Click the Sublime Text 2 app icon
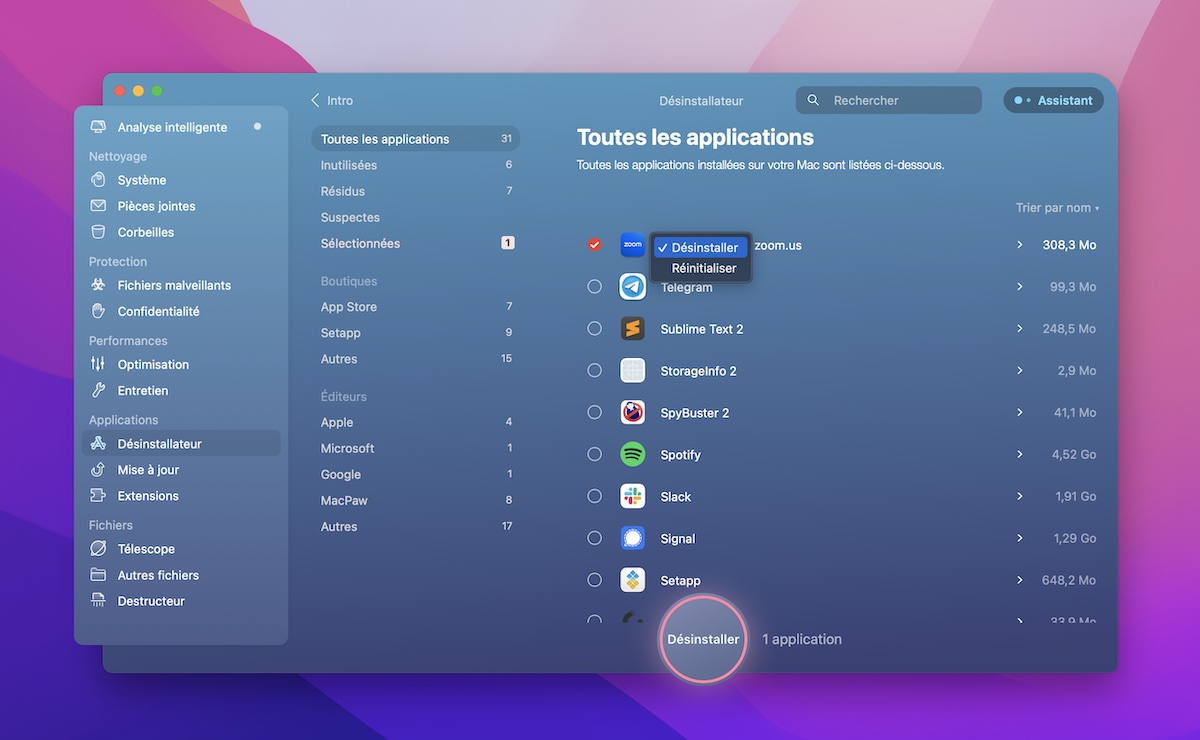Image resolution: width=1200 pixels, height=740 pixels. tap(632, 329)
